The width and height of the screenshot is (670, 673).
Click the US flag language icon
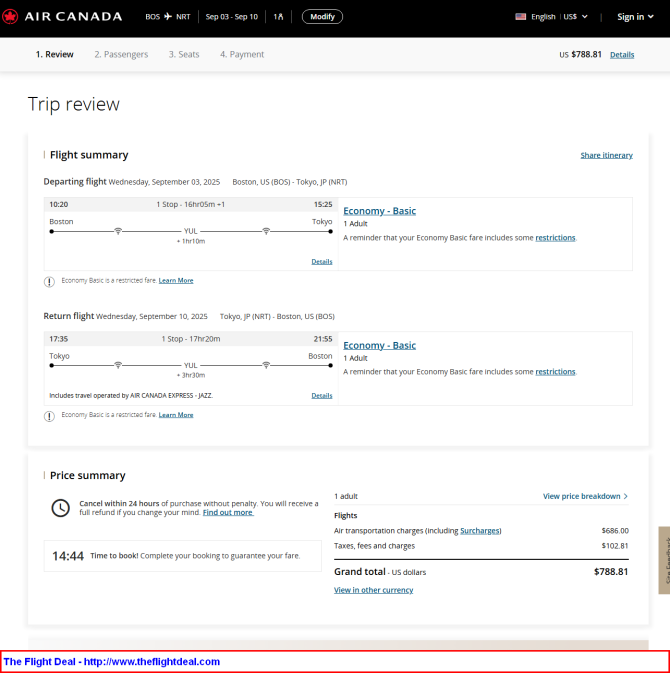[x=520, y=17]
